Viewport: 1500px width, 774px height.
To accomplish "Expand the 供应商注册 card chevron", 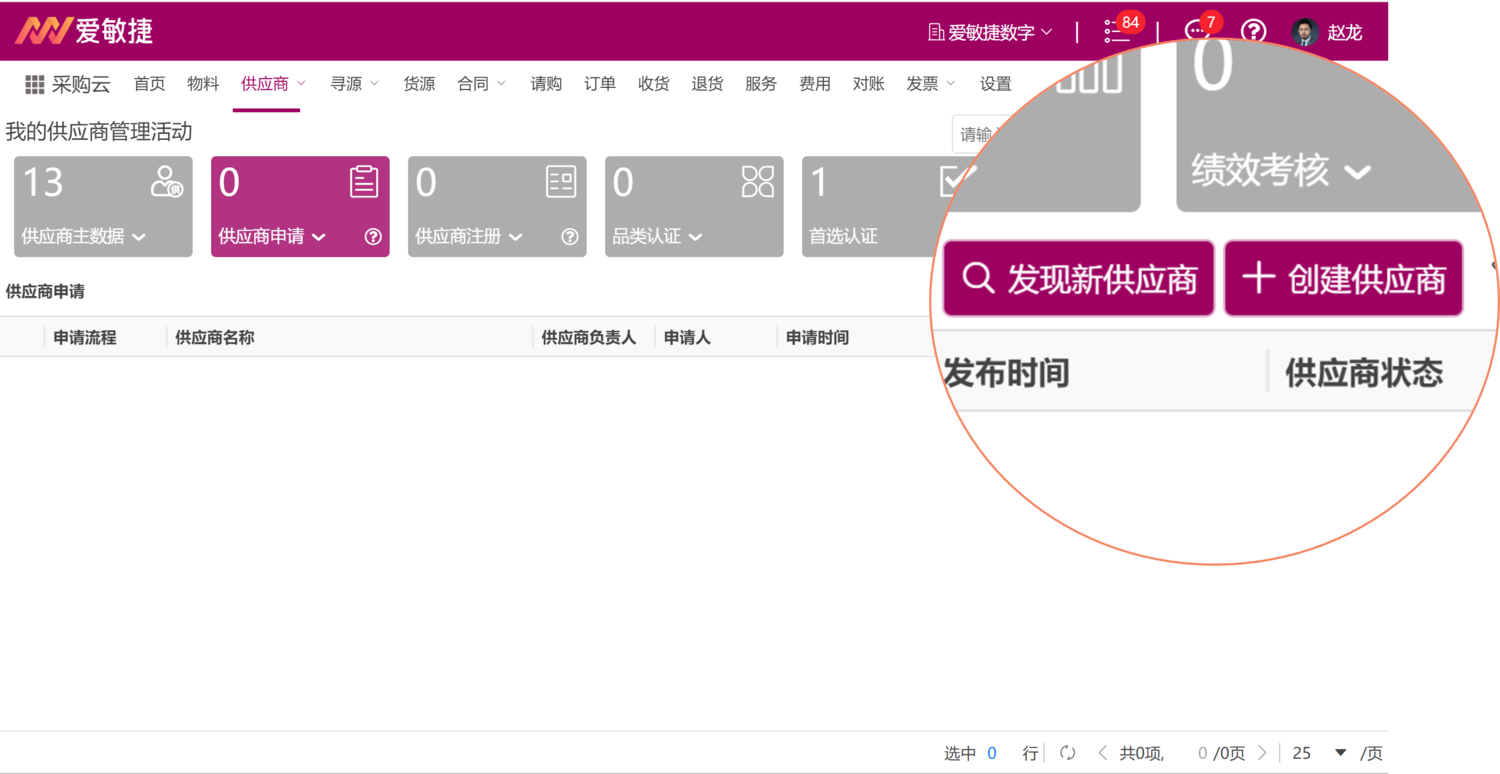I will click(516, 237).
